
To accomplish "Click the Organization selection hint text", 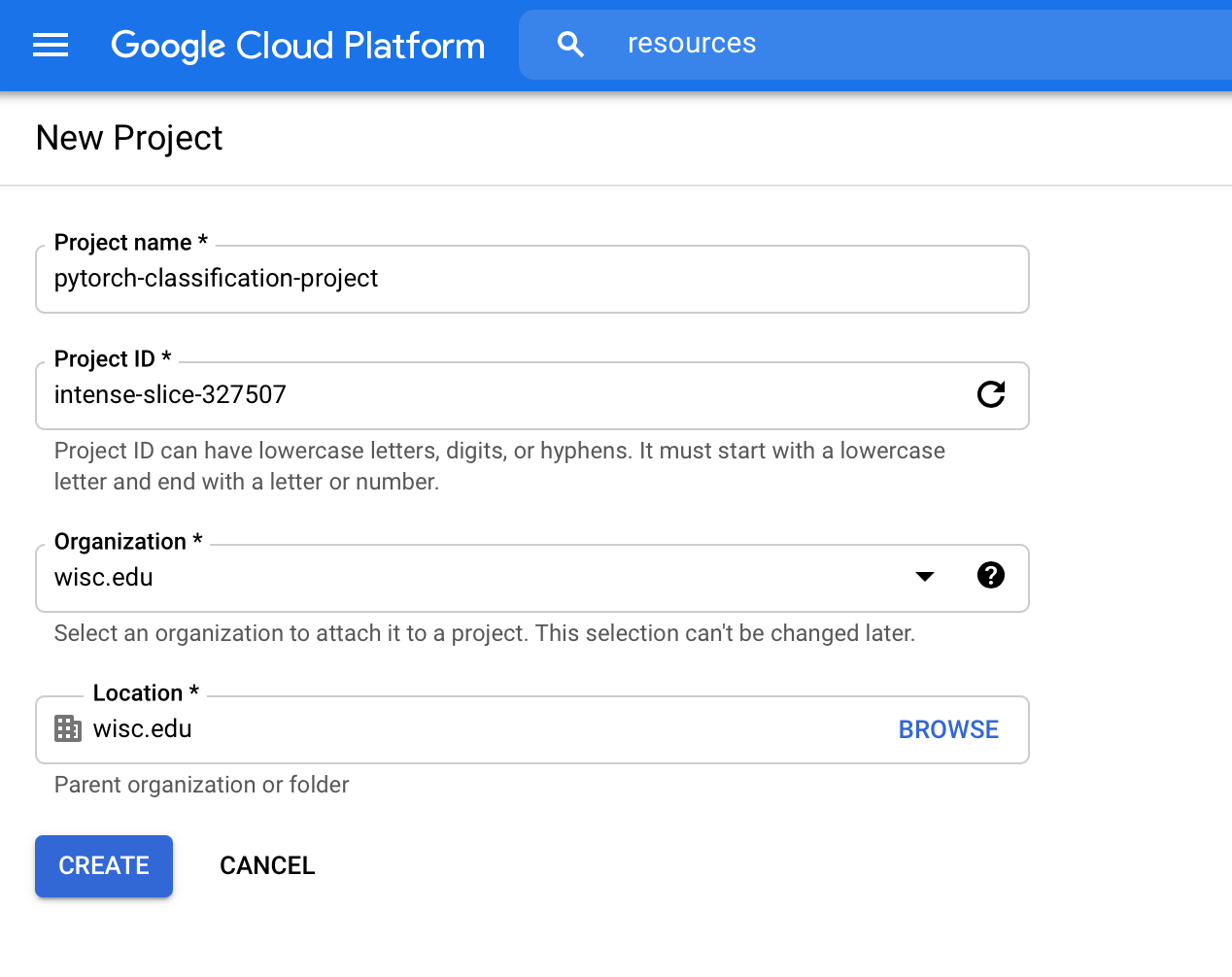I will 484,633.
